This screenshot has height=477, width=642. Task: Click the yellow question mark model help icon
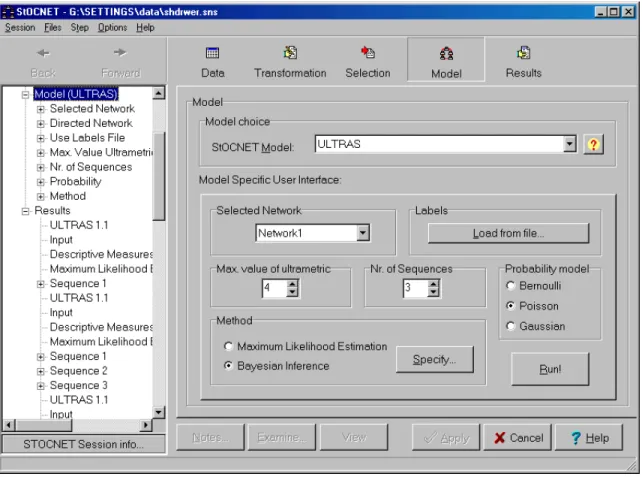(593, 144)
